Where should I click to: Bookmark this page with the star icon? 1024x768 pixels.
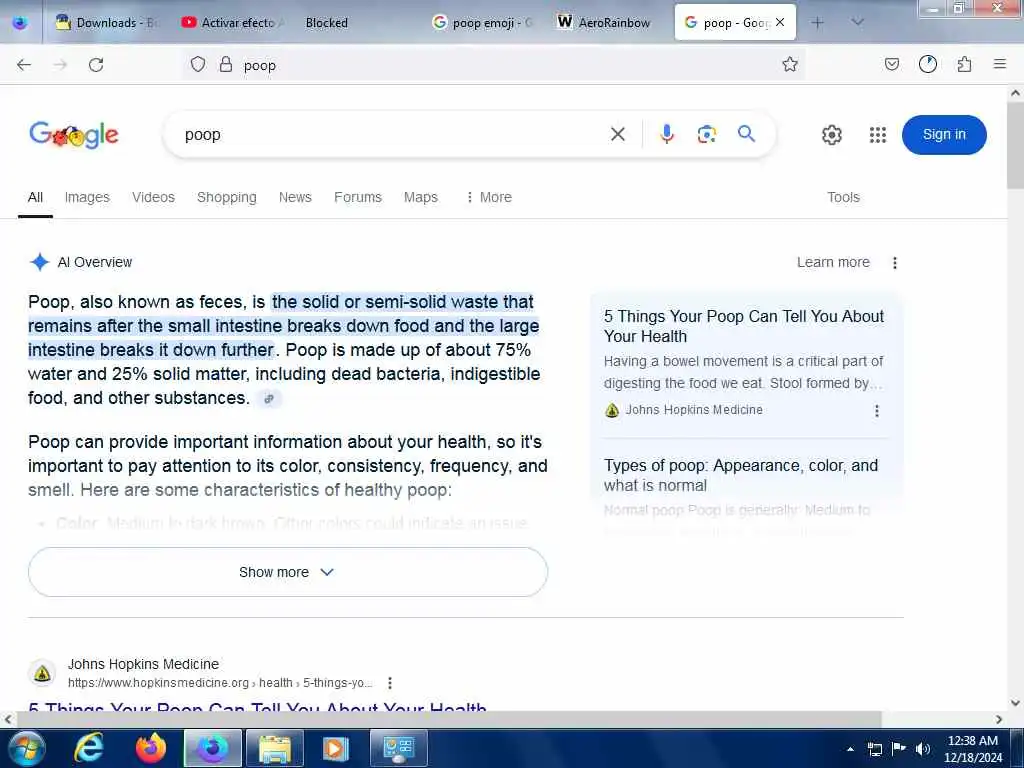(x=790, y=64)
